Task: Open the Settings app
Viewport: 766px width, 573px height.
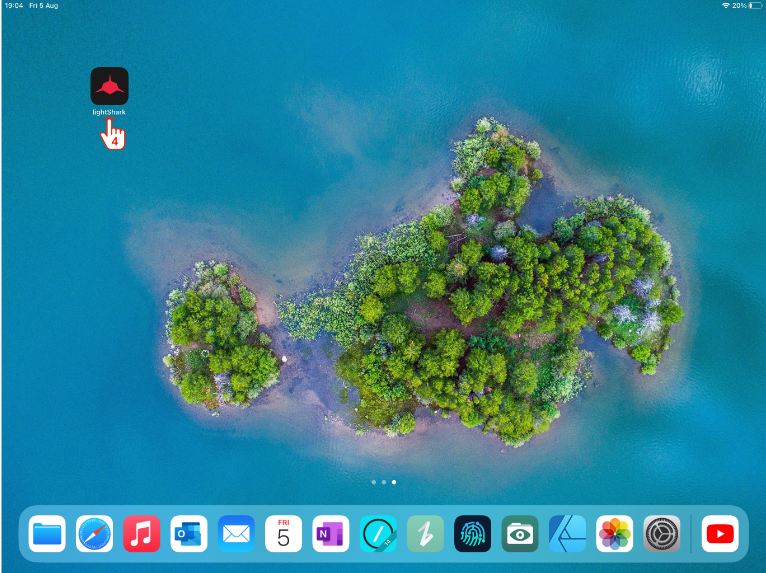Action: point(662,533)
